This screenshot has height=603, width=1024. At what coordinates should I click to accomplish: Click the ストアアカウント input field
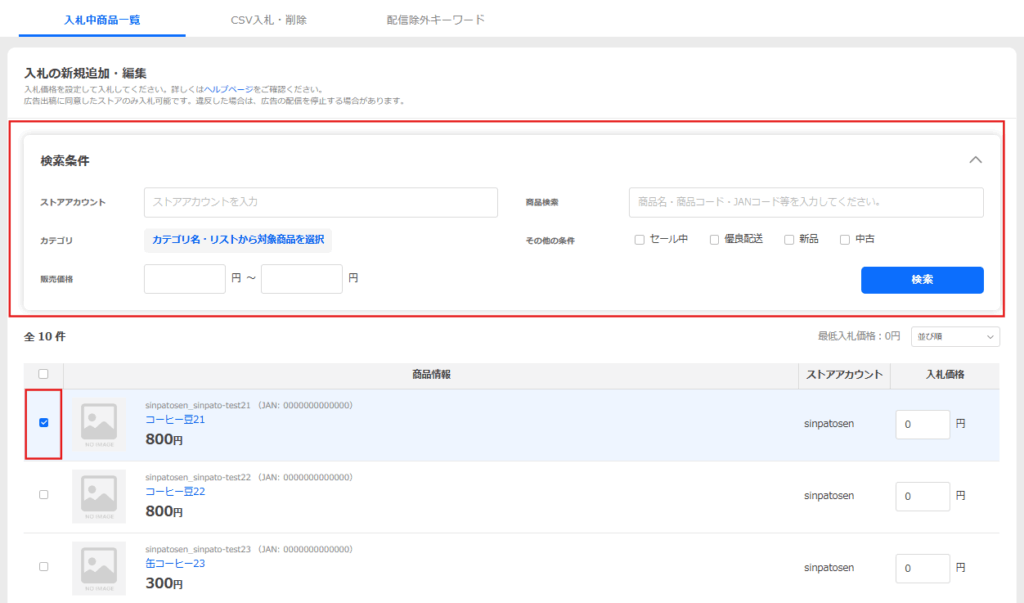[x=320, y=202]
